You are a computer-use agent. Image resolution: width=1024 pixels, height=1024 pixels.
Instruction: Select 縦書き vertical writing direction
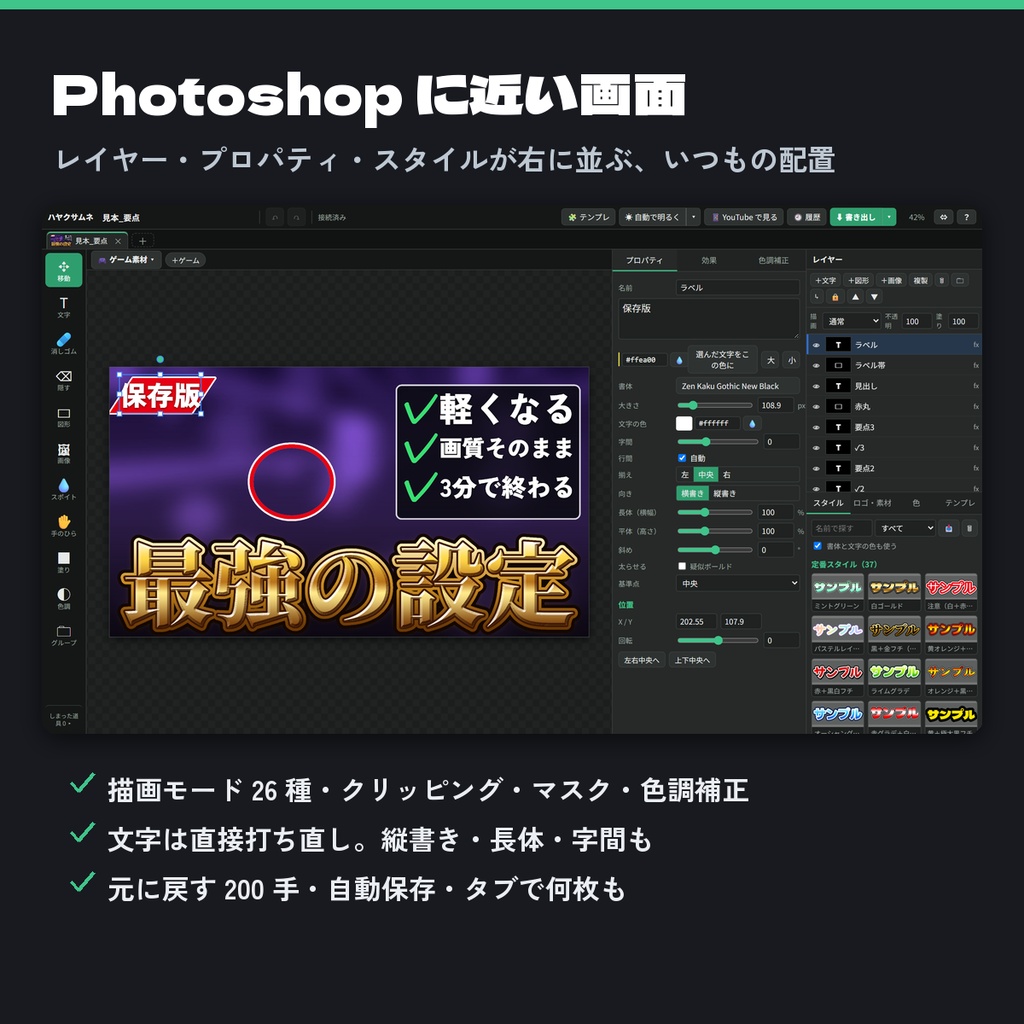(724, 494)
